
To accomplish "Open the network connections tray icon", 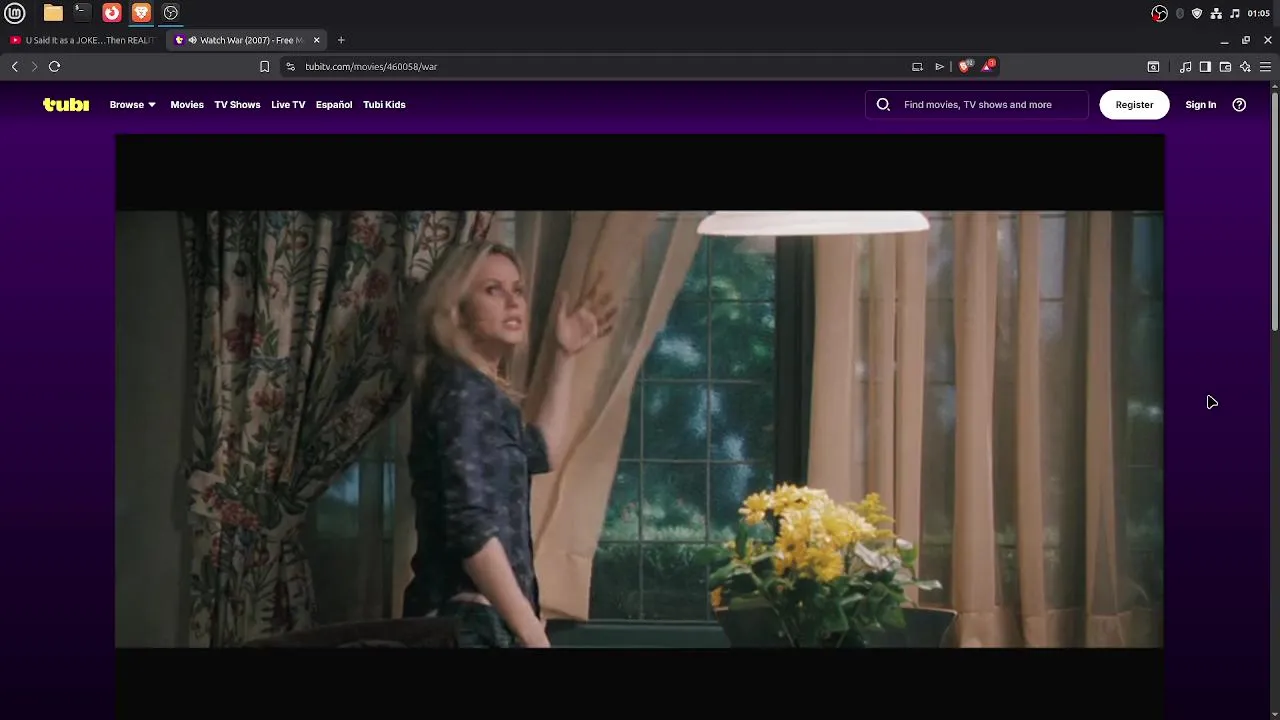I will click(x=1216, y=13).
